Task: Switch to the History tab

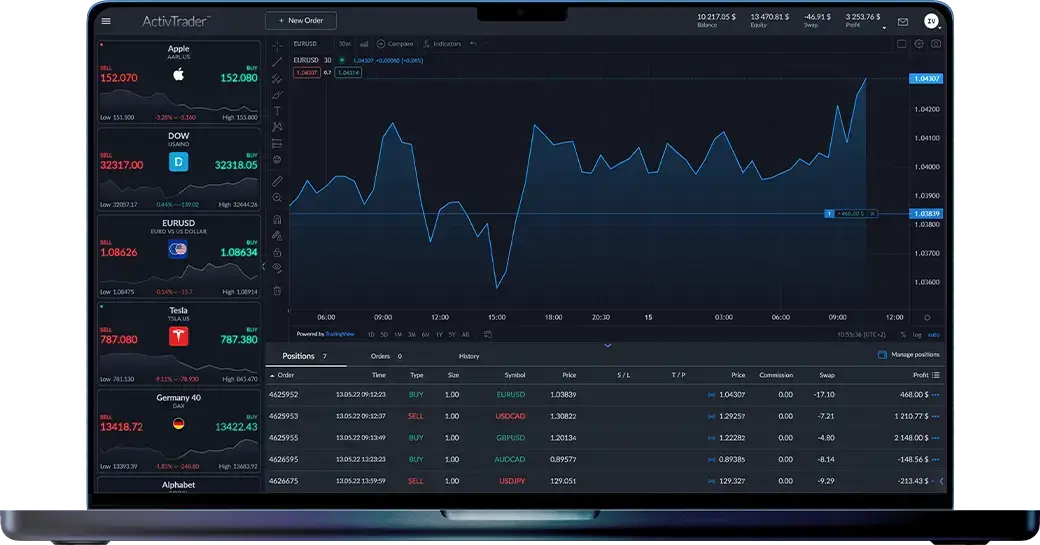Action: [469, 356]
